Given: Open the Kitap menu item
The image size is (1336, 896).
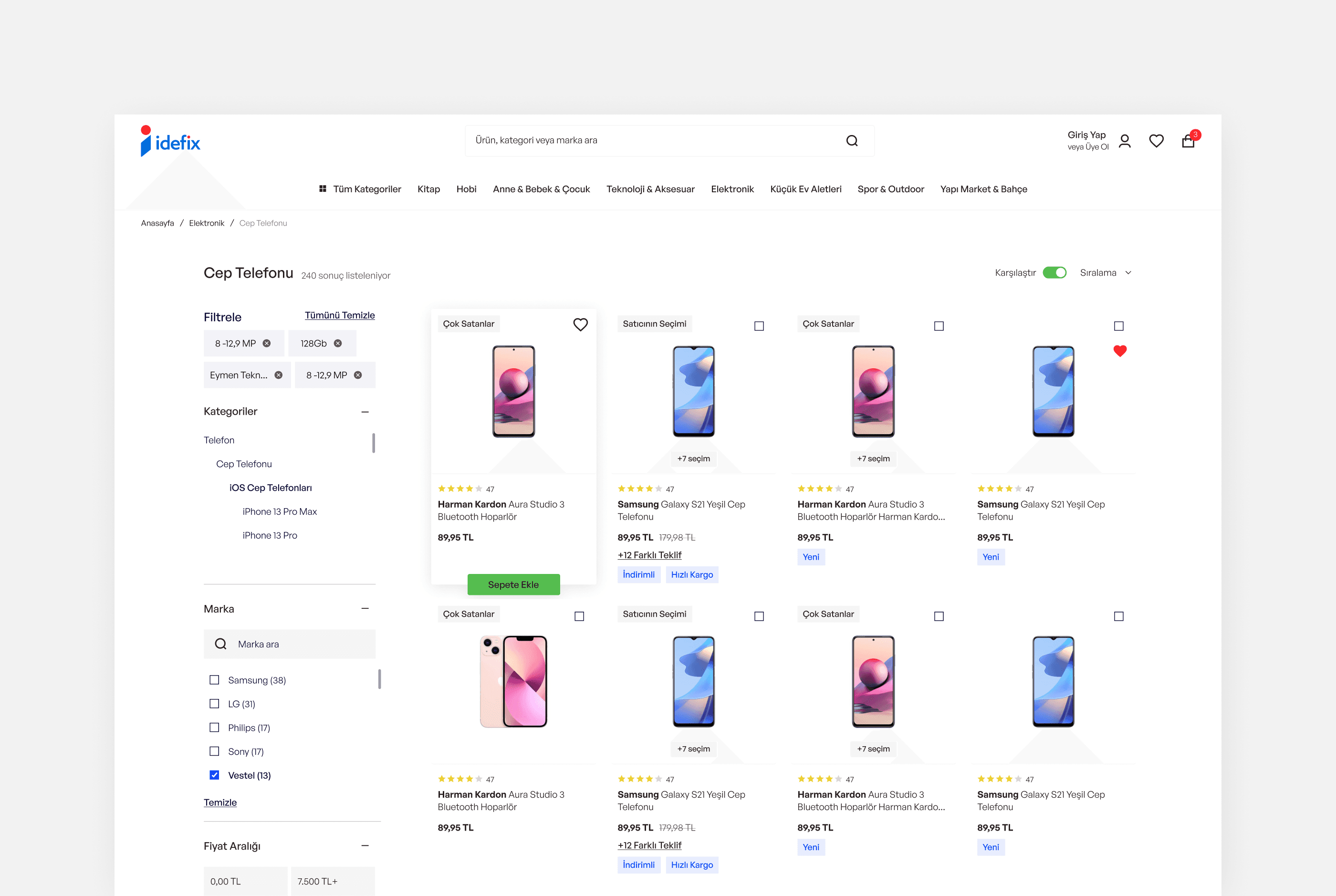Looking at the screenshot, I should [428, 189].
